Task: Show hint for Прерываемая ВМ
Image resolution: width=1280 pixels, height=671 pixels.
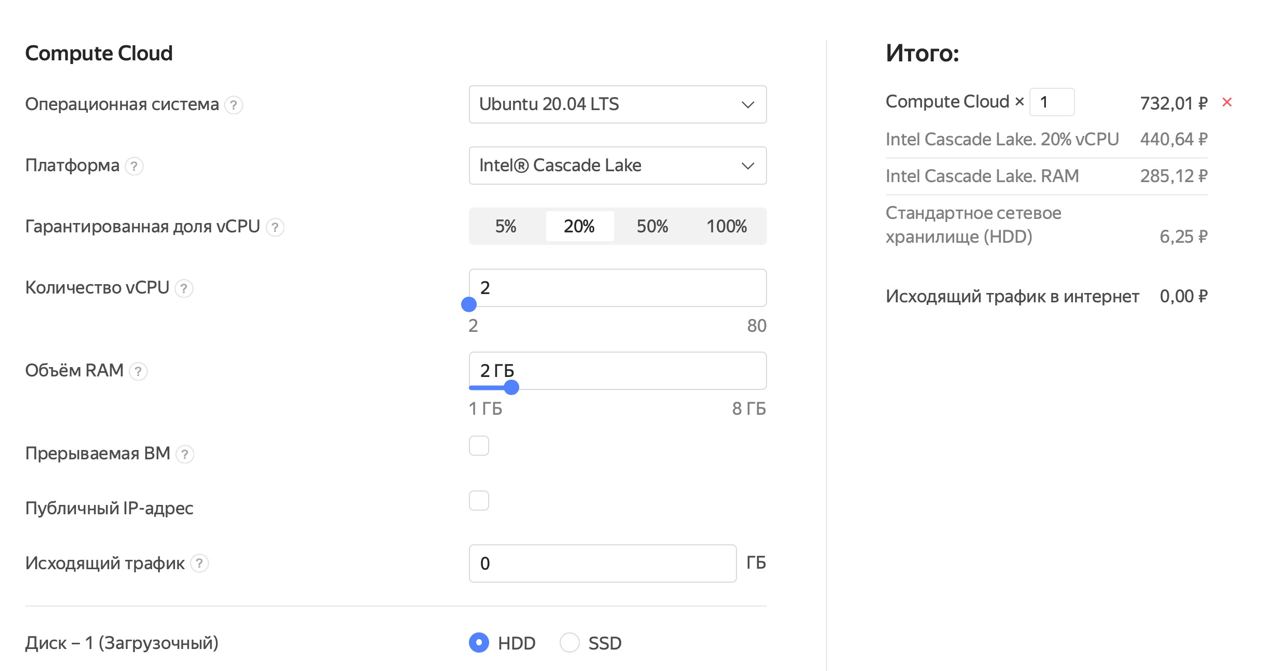Action: [185, 454]
